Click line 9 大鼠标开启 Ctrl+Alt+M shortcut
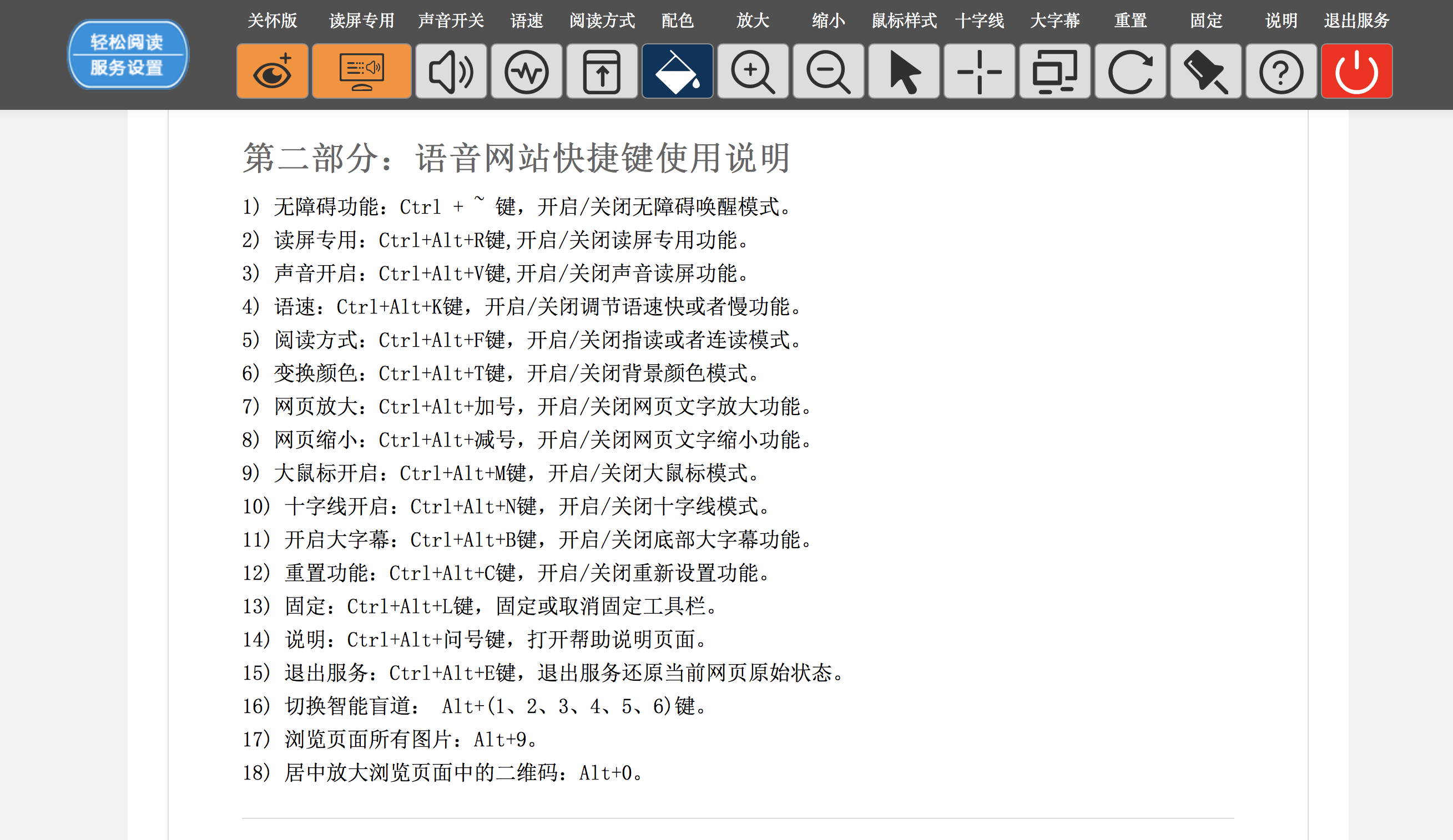The width and height of the screenshot is (1453, 840). pos(503,473)
